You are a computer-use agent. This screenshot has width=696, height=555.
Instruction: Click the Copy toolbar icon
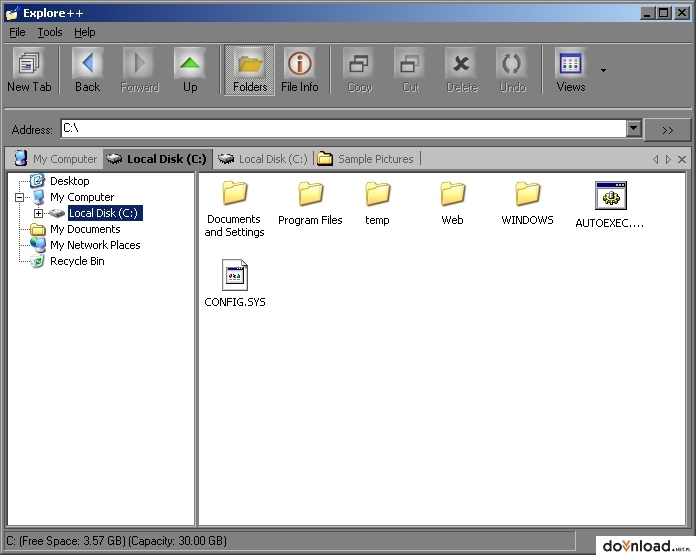(x=360, y=70)
